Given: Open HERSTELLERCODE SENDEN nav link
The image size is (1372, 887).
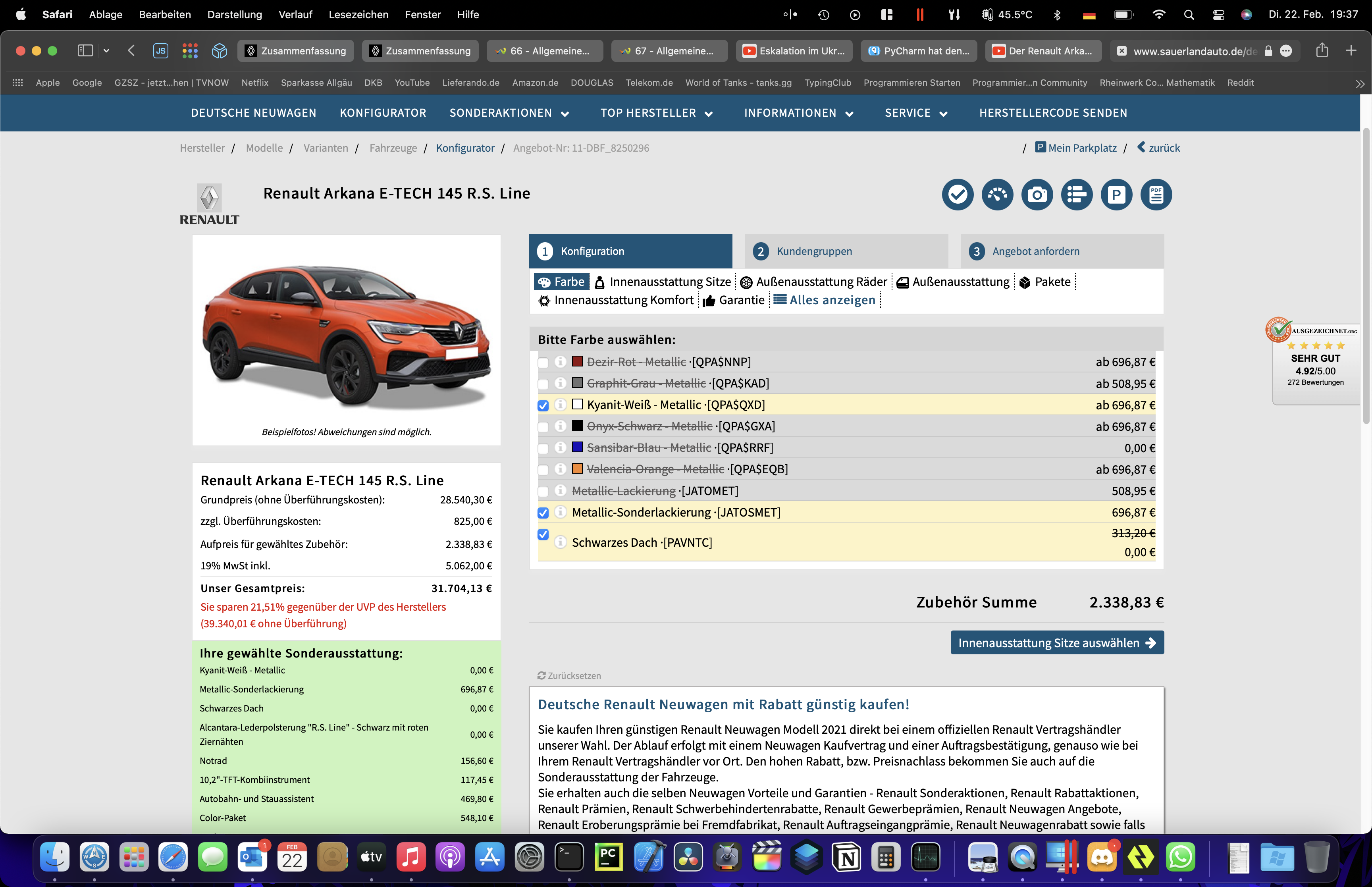Looking at the screenshot, I should (x=1053, y=113).
